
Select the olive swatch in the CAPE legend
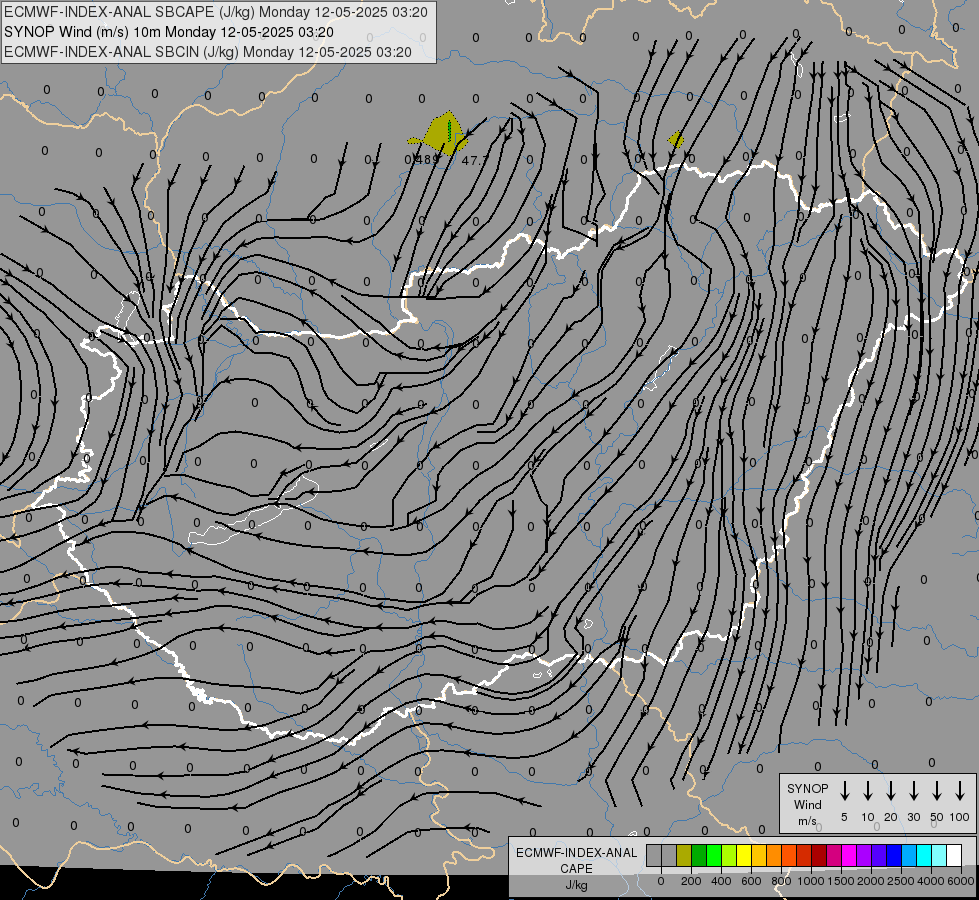(x=684, y=855)
